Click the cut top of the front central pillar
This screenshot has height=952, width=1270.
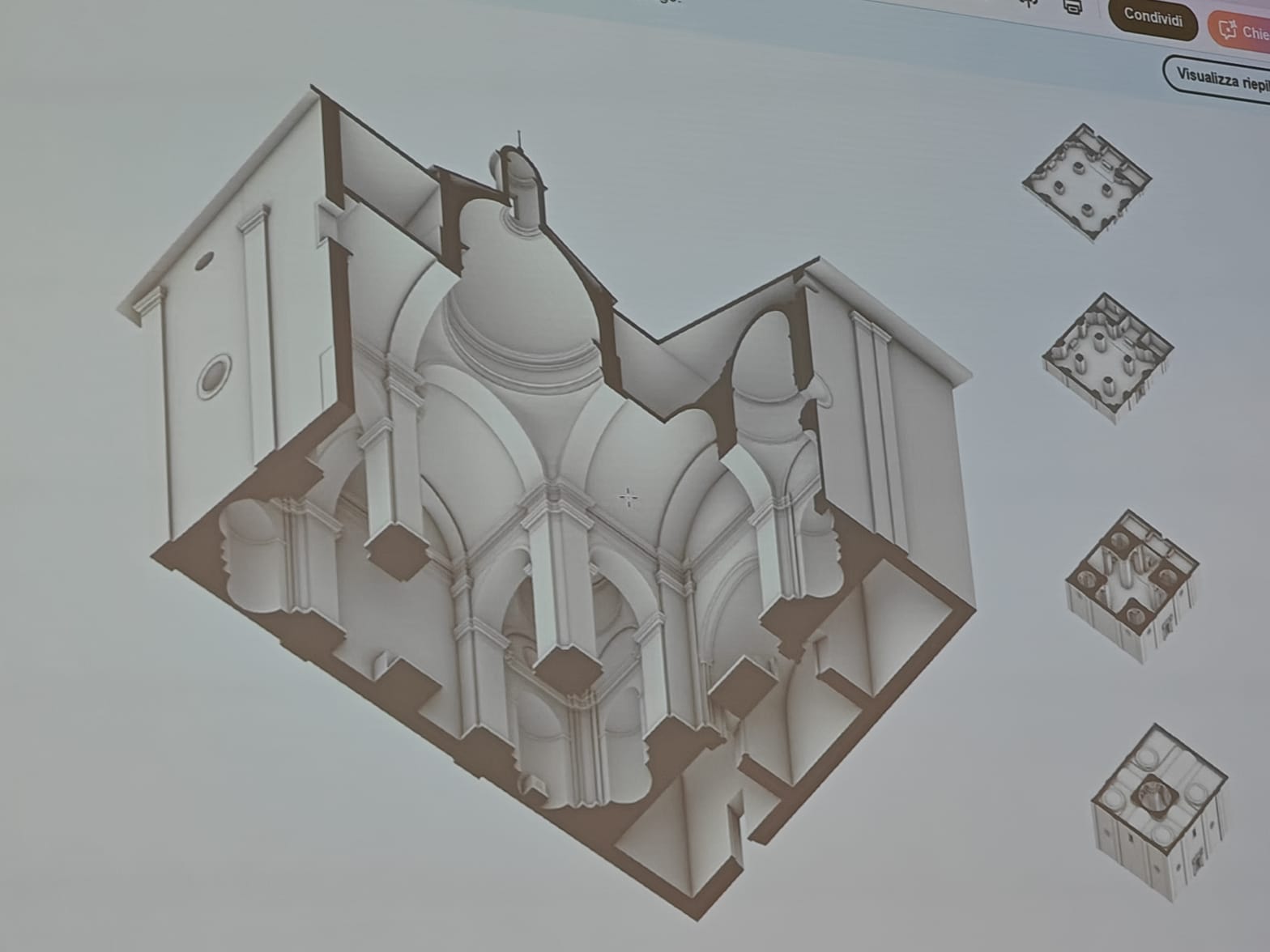pos(568,669)
